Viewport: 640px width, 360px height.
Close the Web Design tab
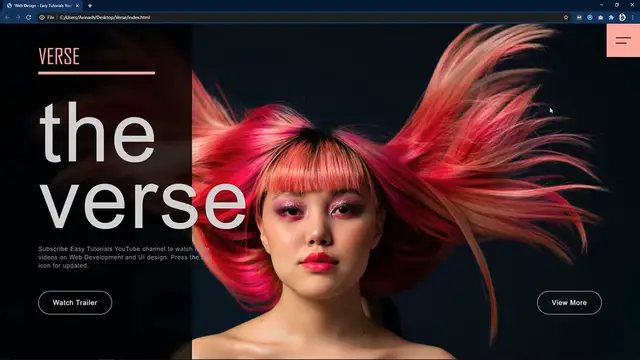pos(77,6)
